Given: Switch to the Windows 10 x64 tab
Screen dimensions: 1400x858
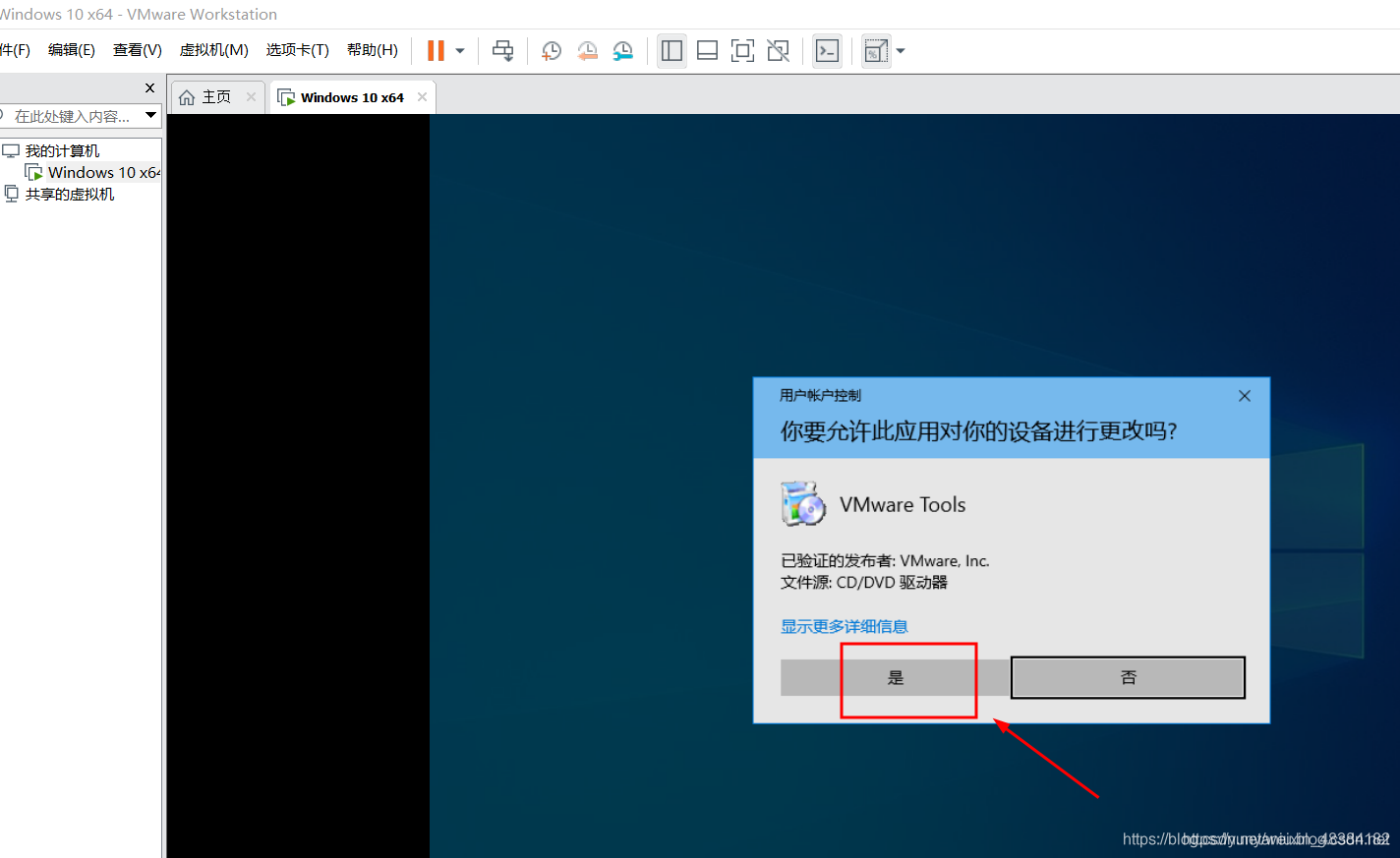Looking at the screenshot, I should (352, 97).
